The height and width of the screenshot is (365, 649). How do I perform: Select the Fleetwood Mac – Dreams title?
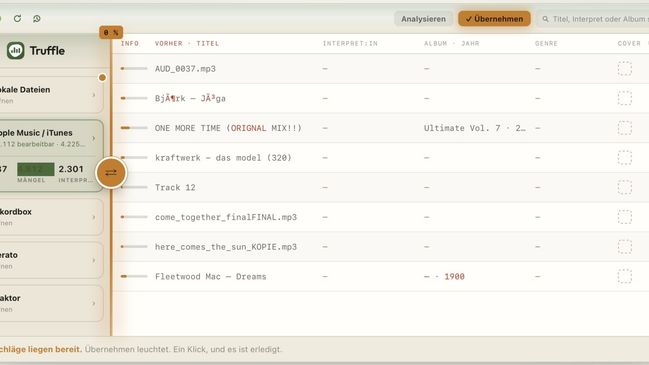pos(211,276)
